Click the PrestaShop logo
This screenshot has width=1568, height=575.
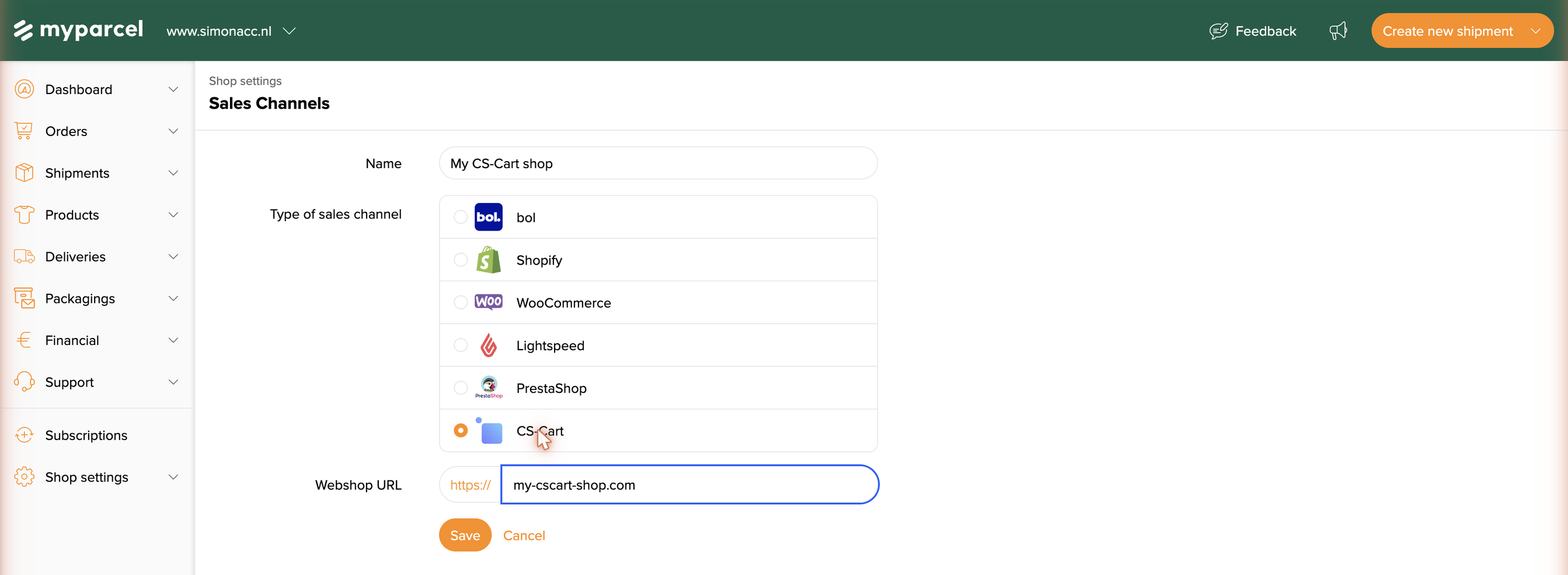[x=489, y=388]
